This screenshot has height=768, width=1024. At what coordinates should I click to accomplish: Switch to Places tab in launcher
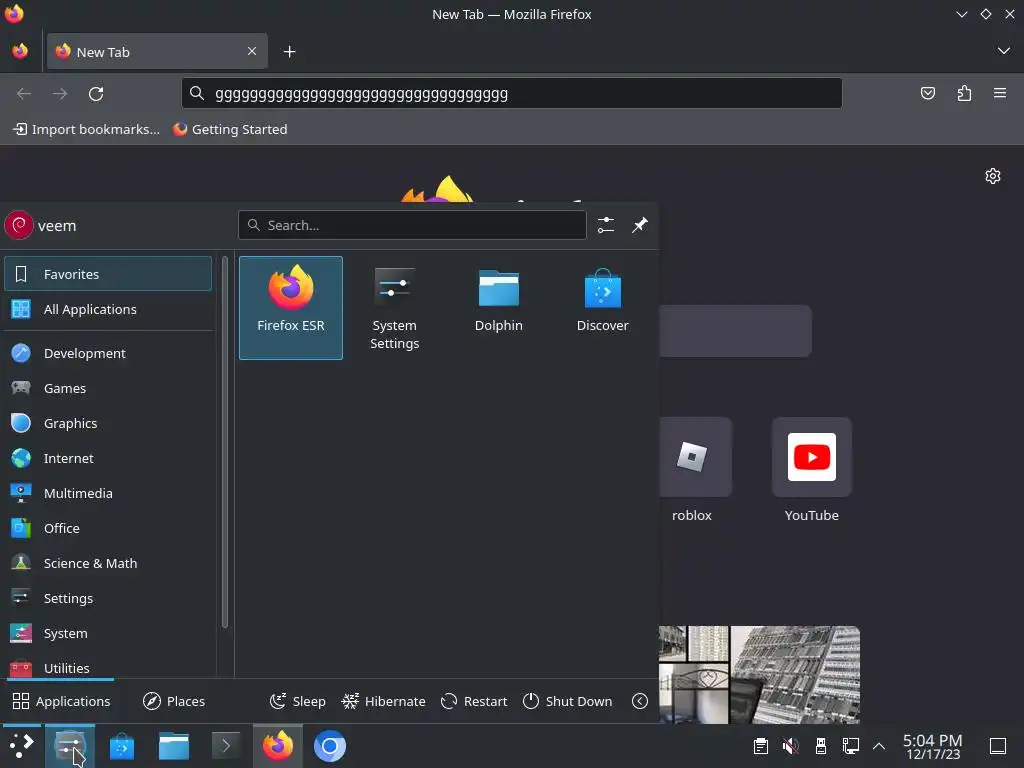174,701
